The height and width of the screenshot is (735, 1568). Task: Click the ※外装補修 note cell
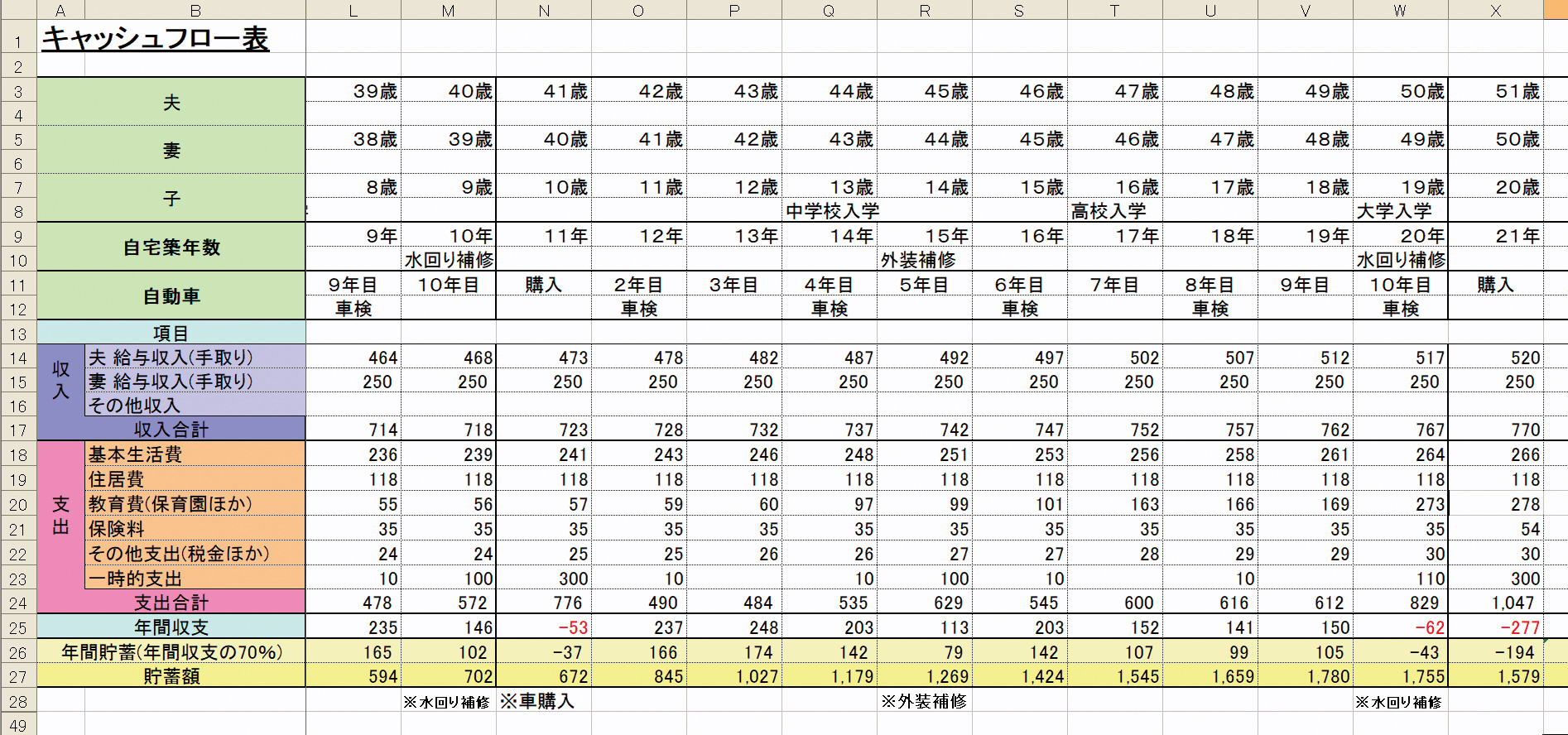pos(924,701)
